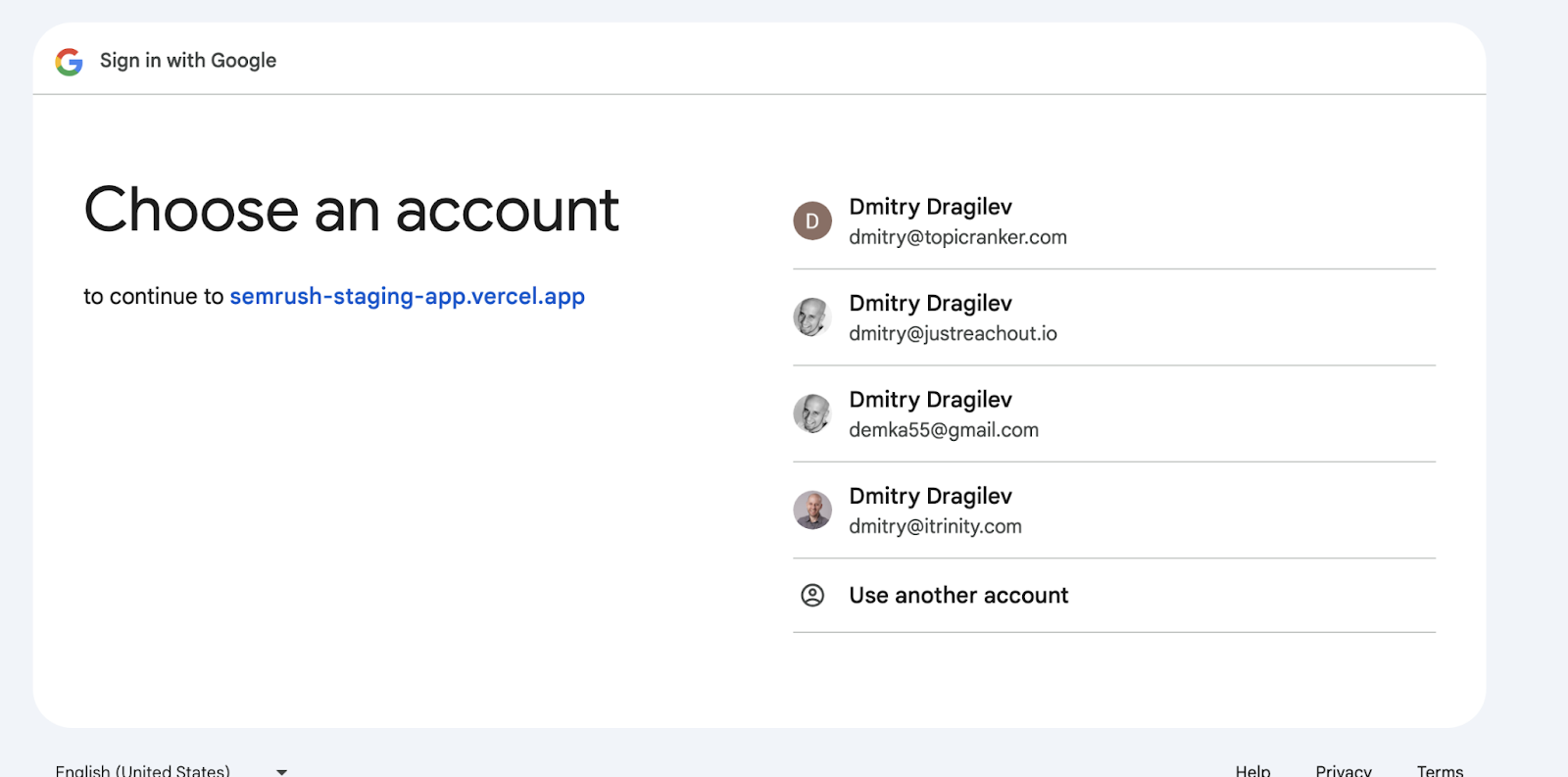The image size is (1568, 777).
Task: Open the Help link in the footer
Action: pyautogui.click(x=1252, y=770)
